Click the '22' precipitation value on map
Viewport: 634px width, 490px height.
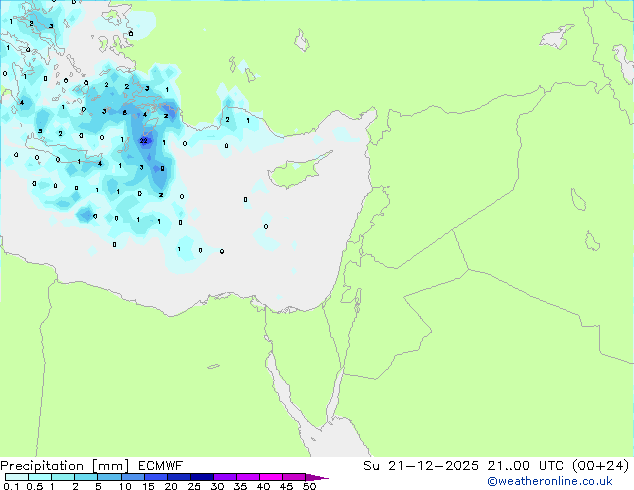tap(144, 141)
